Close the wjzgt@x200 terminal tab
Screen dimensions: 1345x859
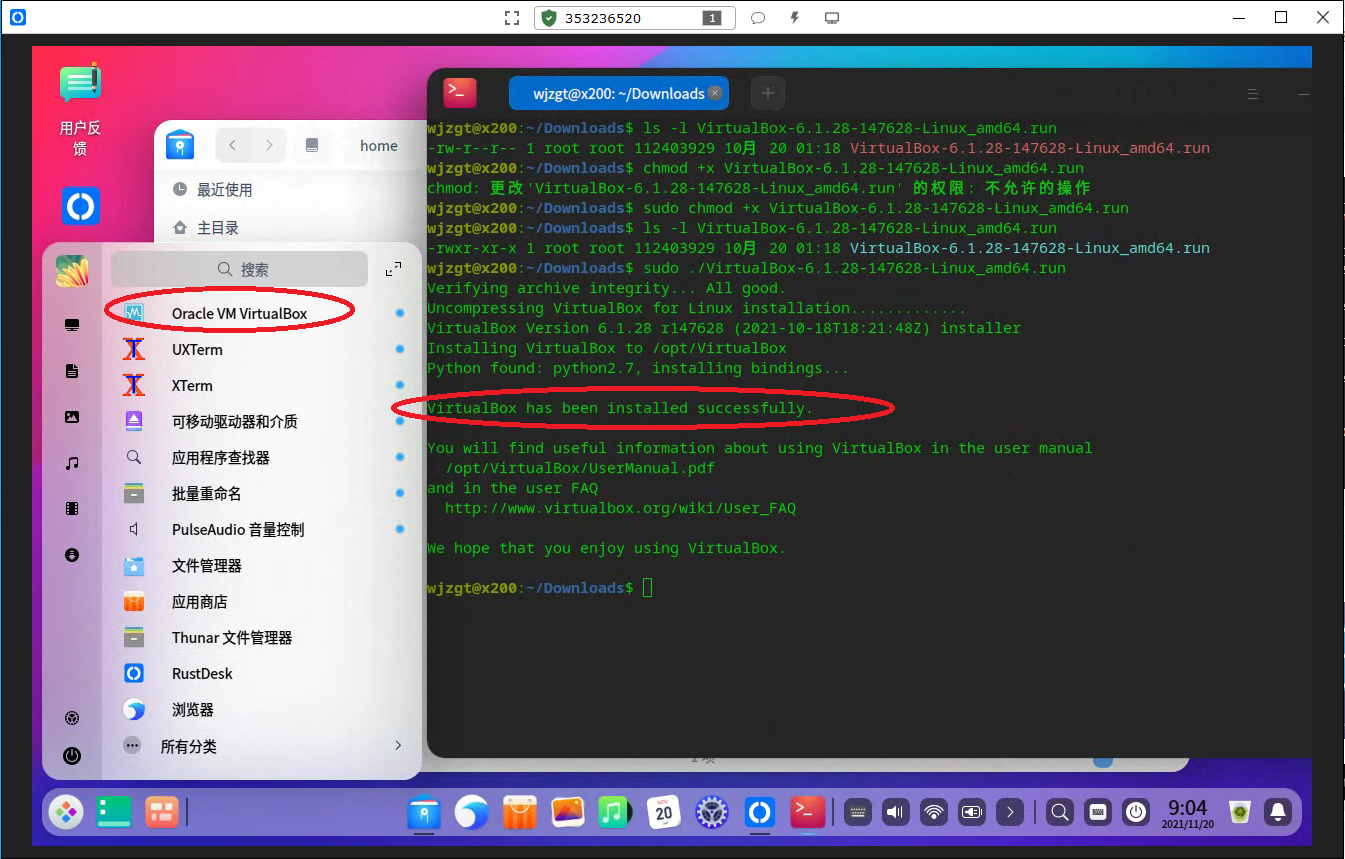pos(715,93)
